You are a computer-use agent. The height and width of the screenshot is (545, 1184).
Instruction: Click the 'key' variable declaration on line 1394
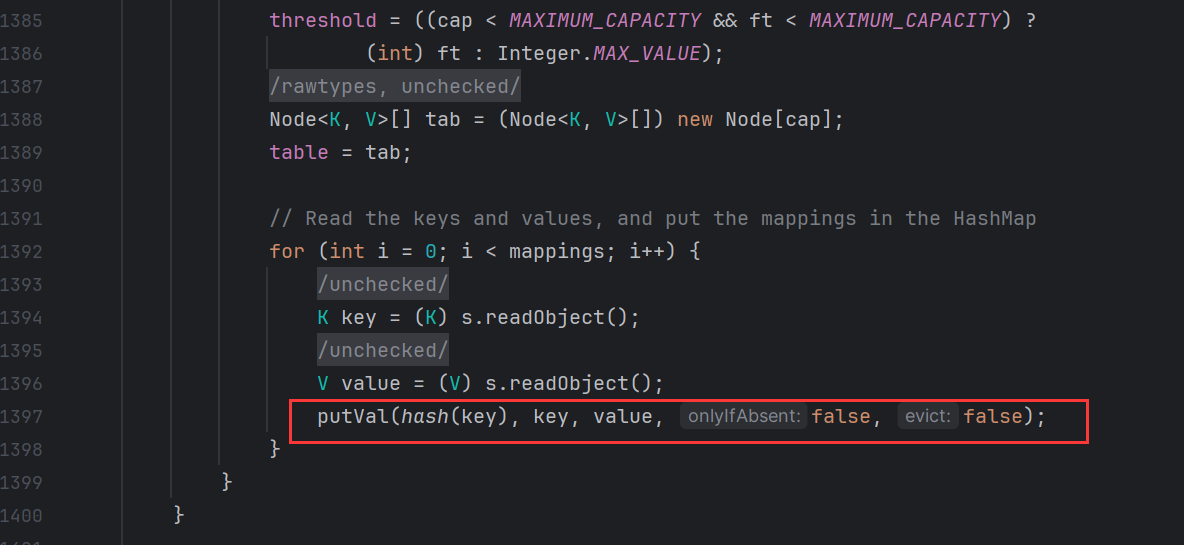359,318
